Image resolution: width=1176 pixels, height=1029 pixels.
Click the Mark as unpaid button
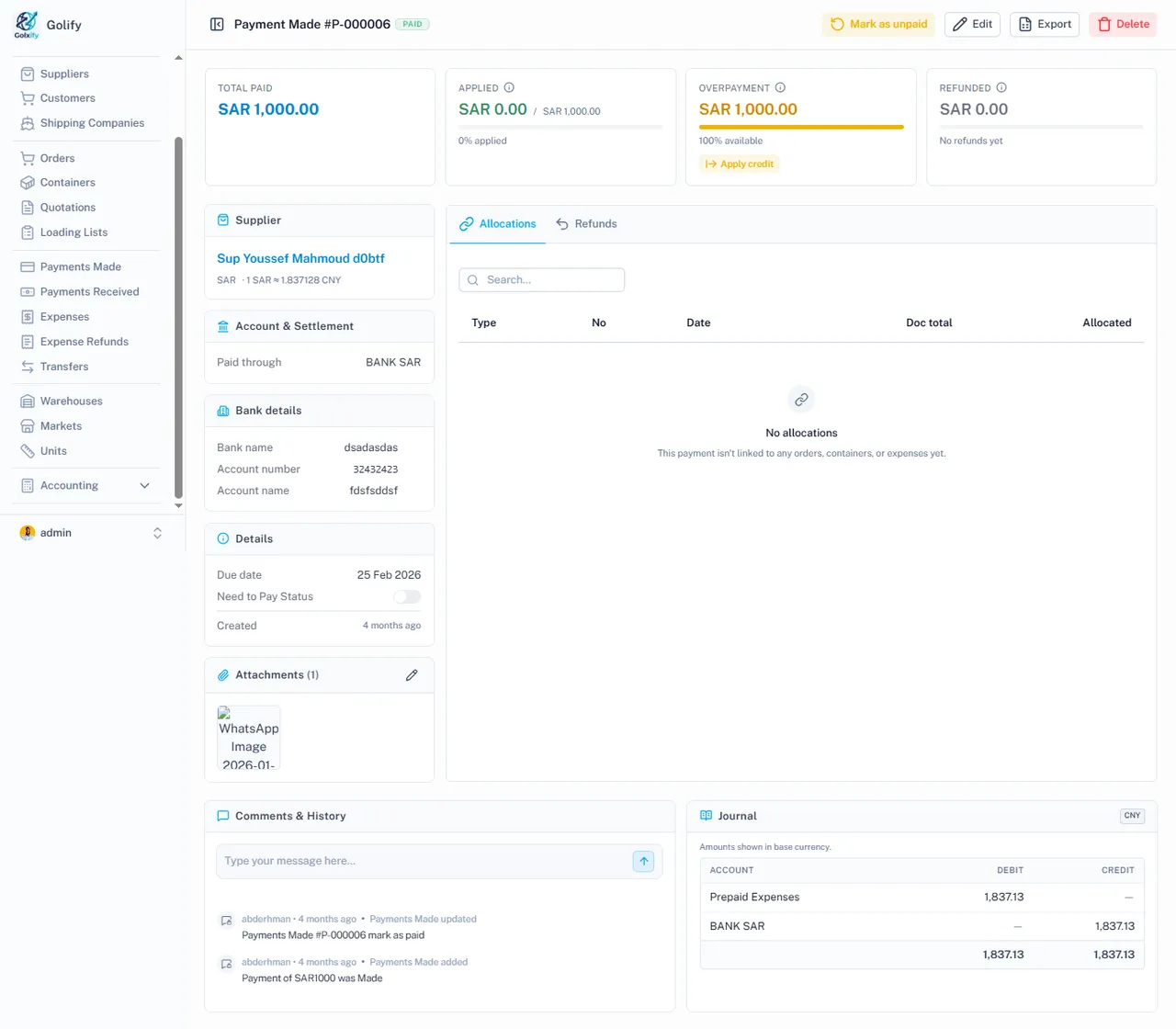[878, 25]
